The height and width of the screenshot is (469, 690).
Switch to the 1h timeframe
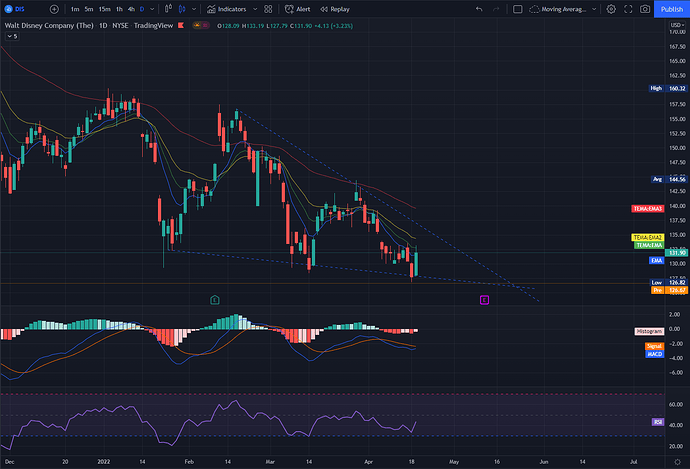click(x=119, y=9)
